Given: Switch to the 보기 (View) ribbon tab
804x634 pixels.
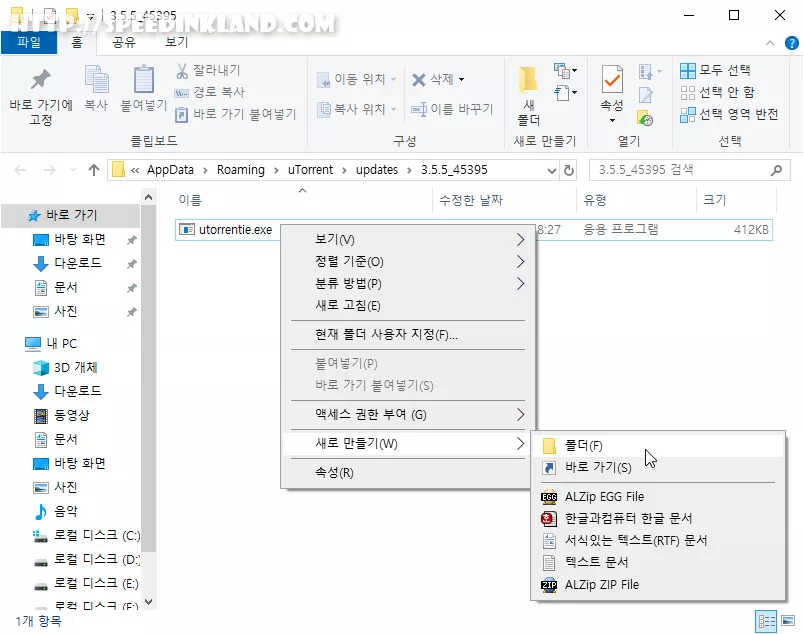Looking at the screenshot, I should pos(176,42).
